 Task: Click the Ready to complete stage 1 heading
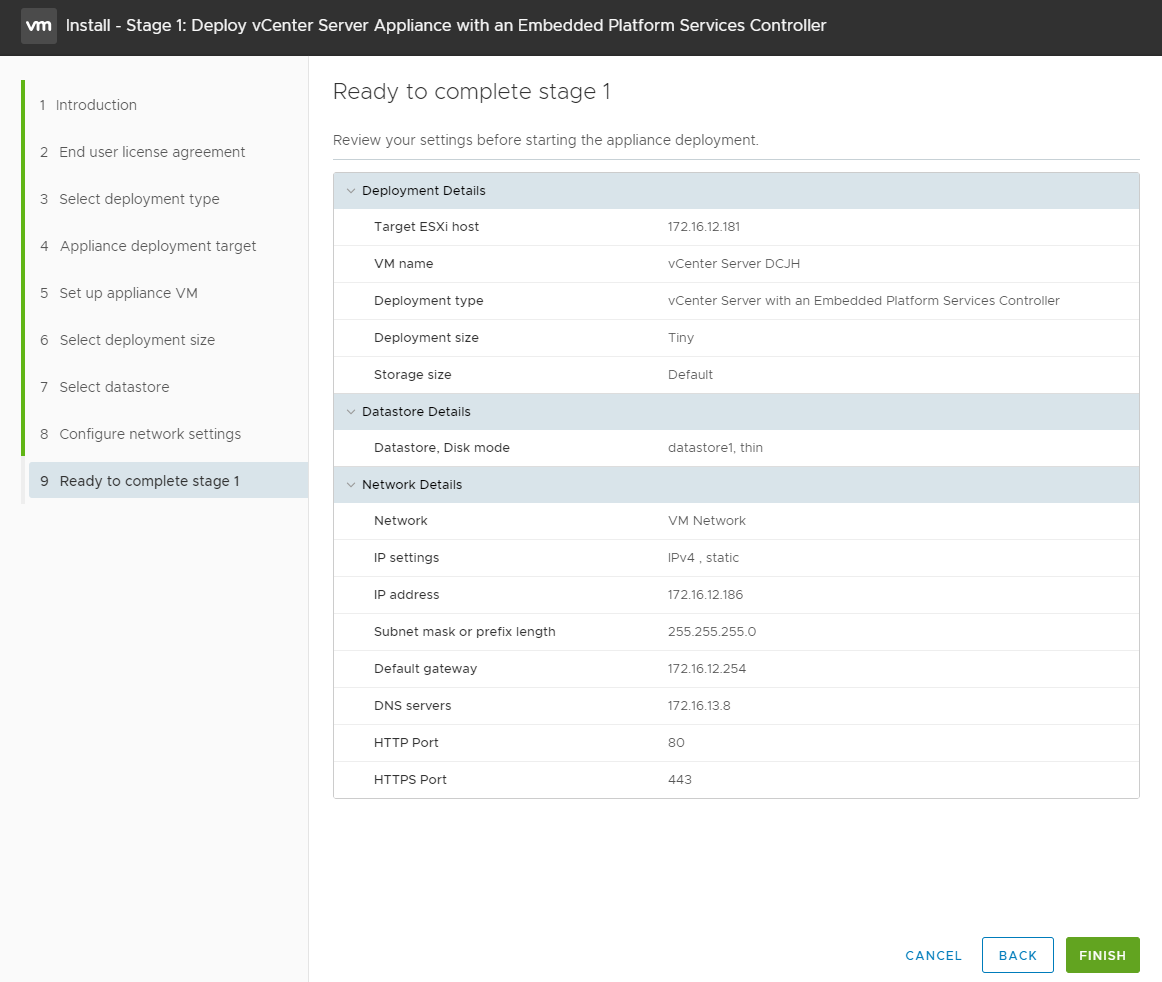point(471,92)
